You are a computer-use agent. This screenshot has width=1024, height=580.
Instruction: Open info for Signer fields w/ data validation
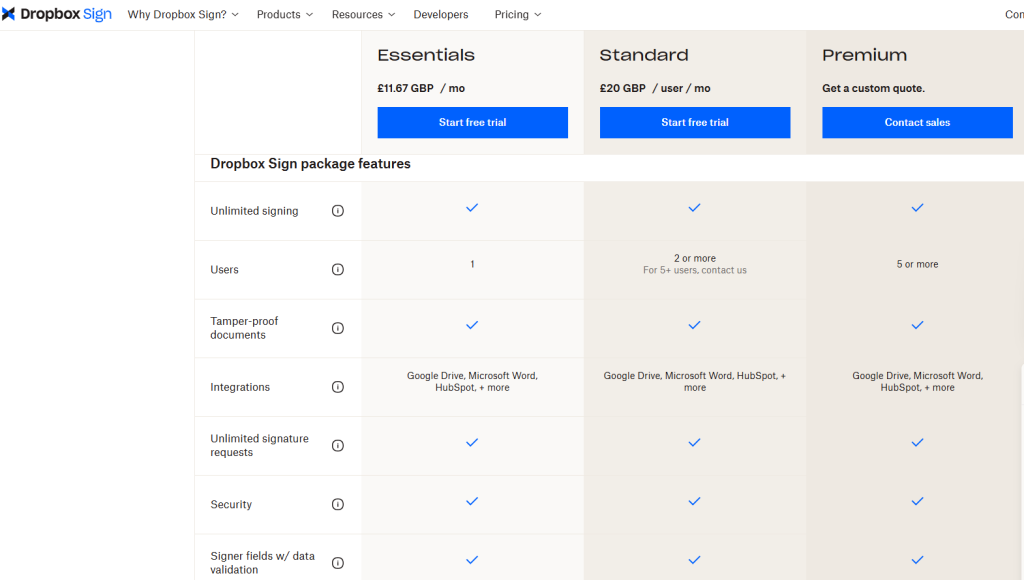pos(338,563)
